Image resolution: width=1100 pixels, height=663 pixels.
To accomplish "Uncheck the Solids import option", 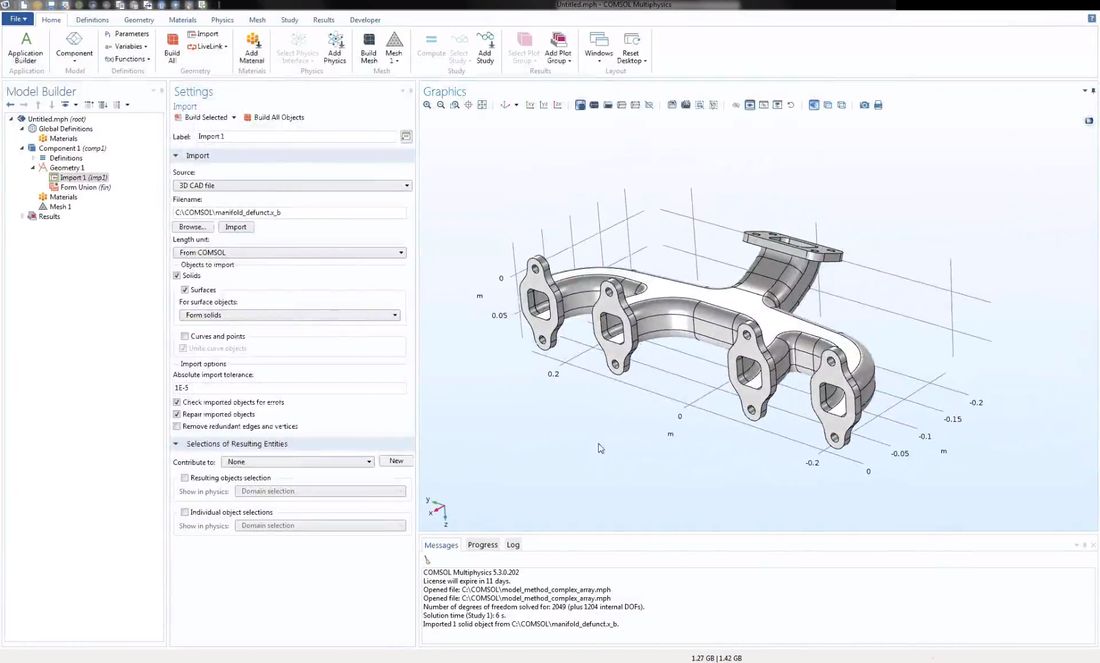I will click(177, 276).
